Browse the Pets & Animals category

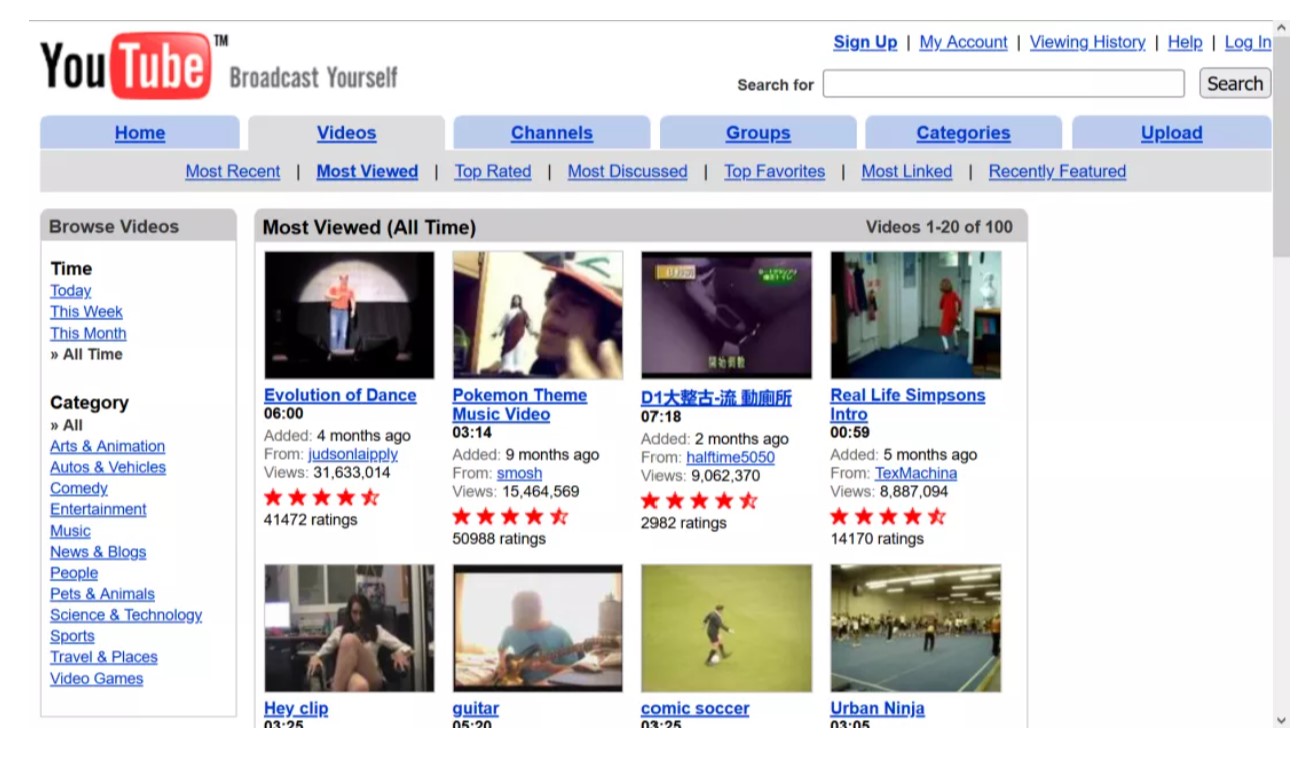(102, 594)
